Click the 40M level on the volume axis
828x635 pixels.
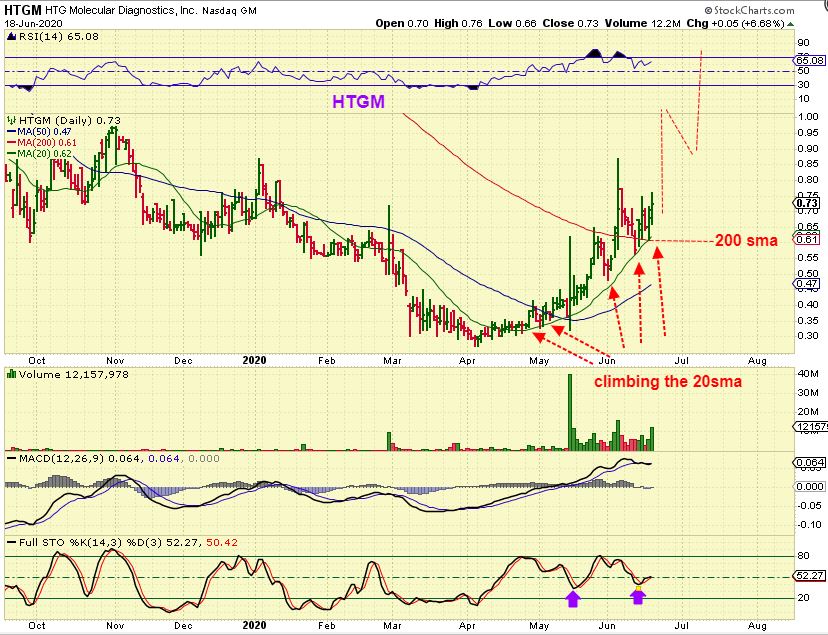pyautogui.click(x=808, y=374)
